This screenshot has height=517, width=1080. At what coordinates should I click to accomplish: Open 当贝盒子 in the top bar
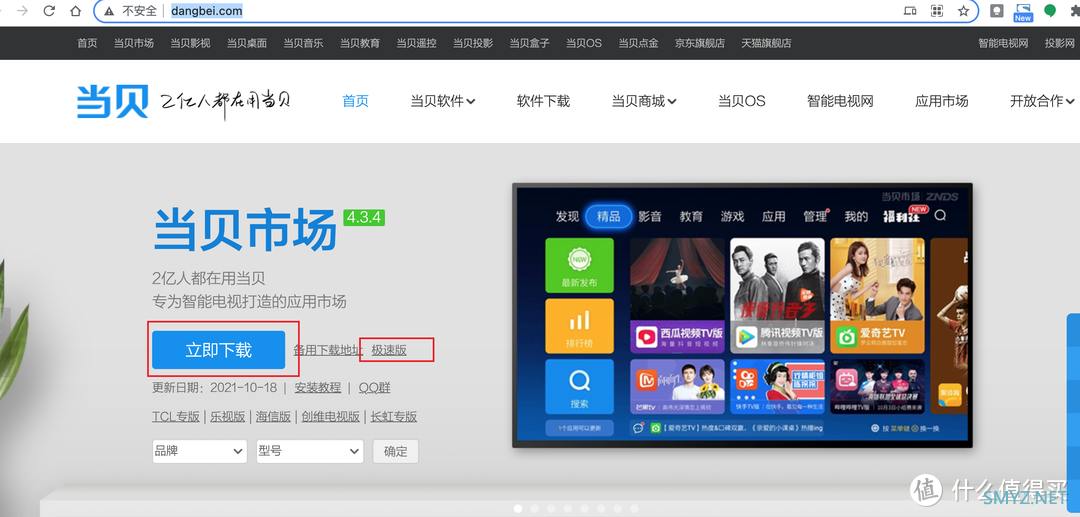[529, 43]
